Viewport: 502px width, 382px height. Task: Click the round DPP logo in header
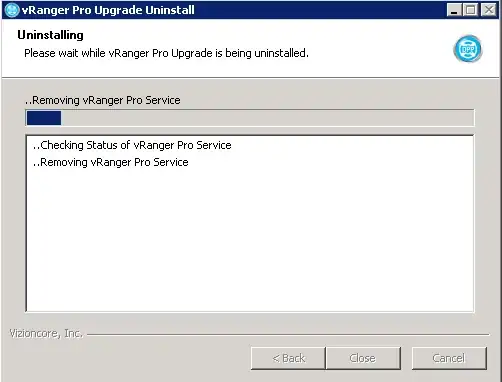click(468, 49)
